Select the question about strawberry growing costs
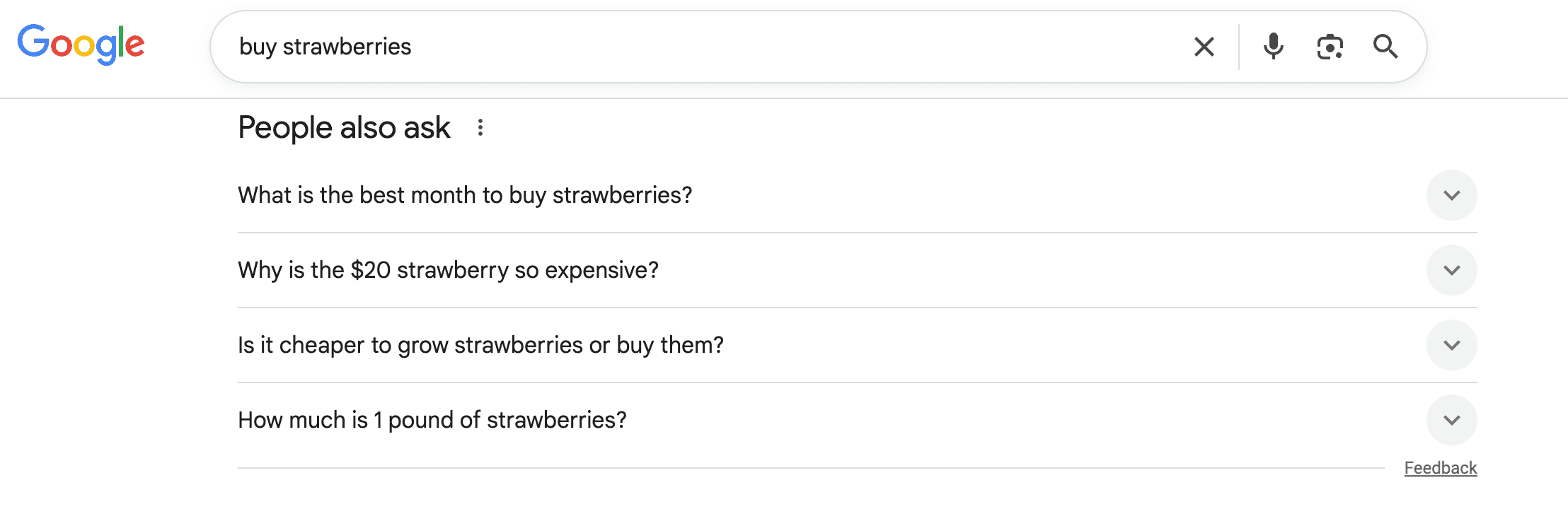 pyautogui.click(x=480, y=344)
